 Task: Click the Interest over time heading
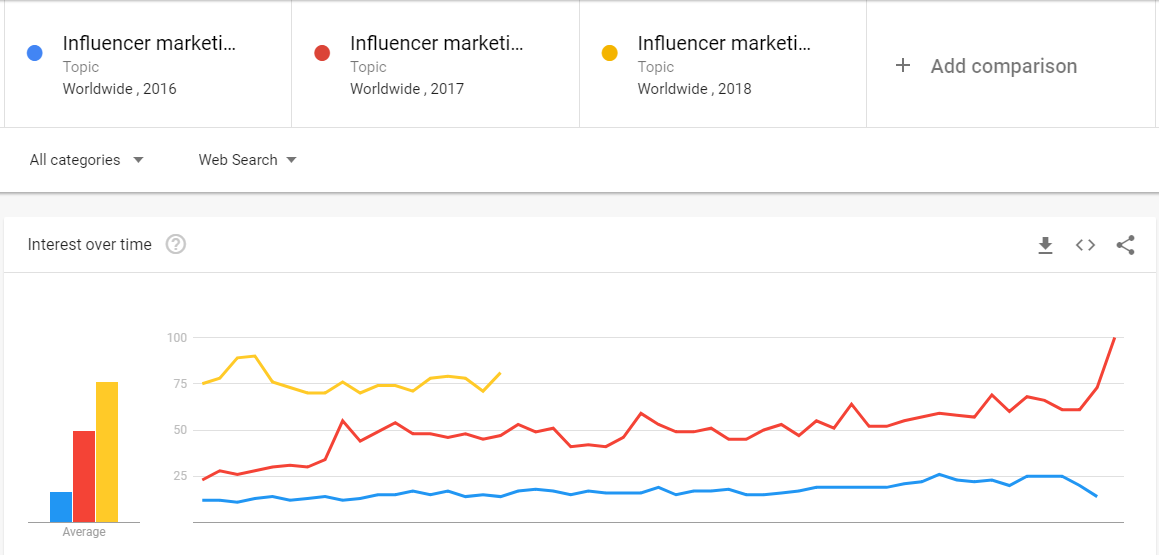(90, 244)
